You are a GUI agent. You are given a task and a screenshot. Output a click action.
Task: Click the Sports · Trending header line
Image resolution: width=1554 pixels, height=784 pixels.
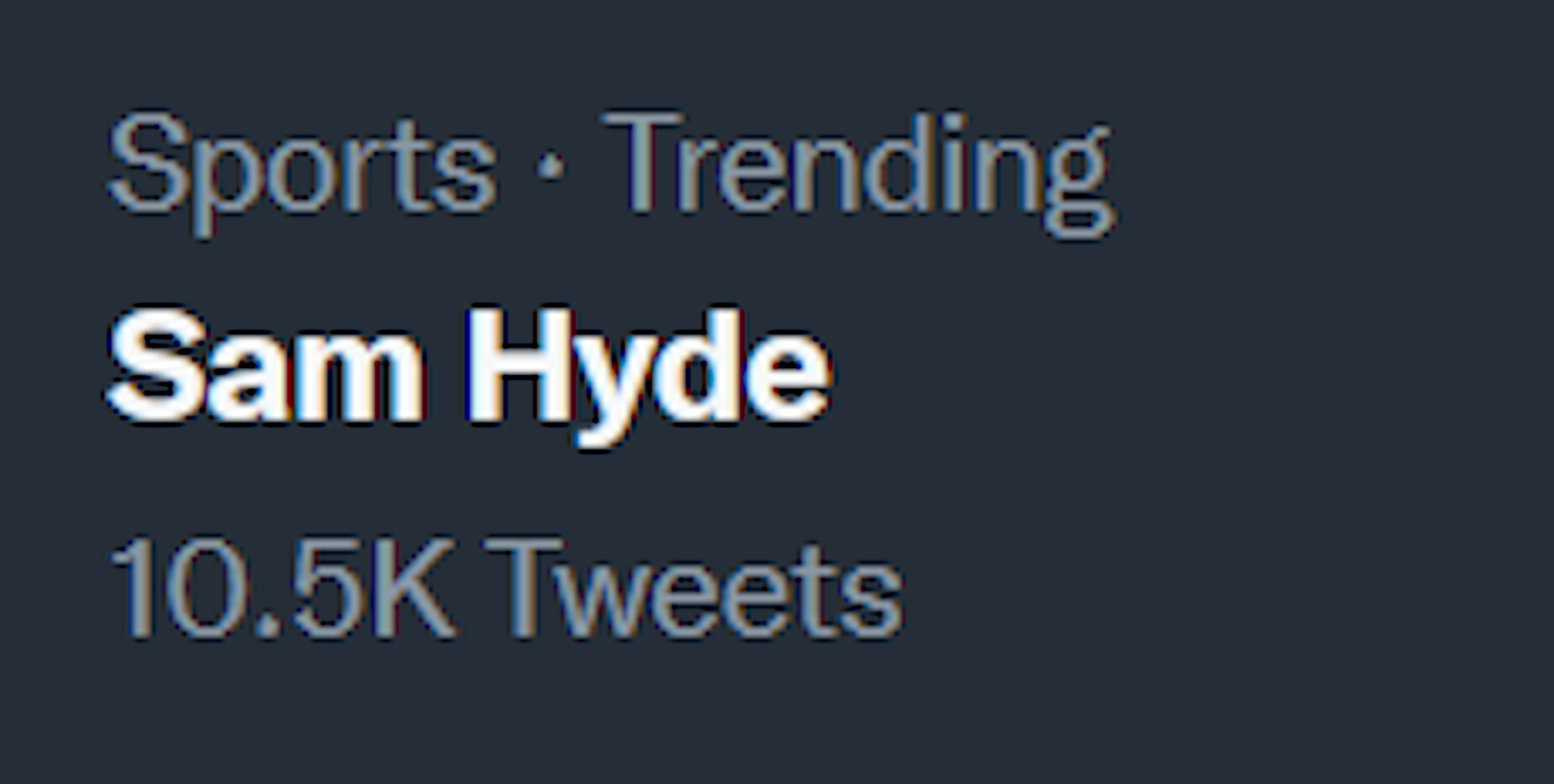611,166
